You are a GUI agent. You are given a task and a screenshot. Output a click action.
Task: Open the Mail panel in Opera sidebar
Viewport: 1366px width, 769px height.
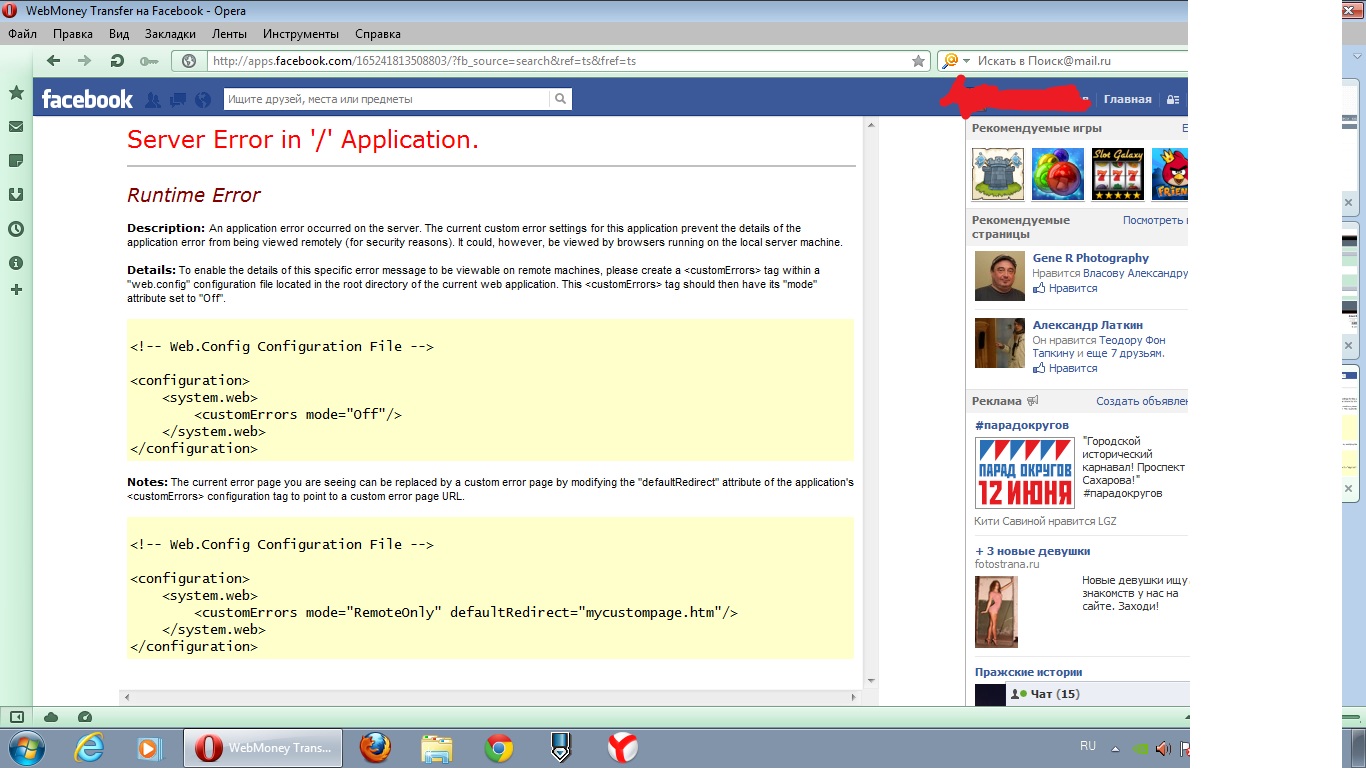coord(16,127)
